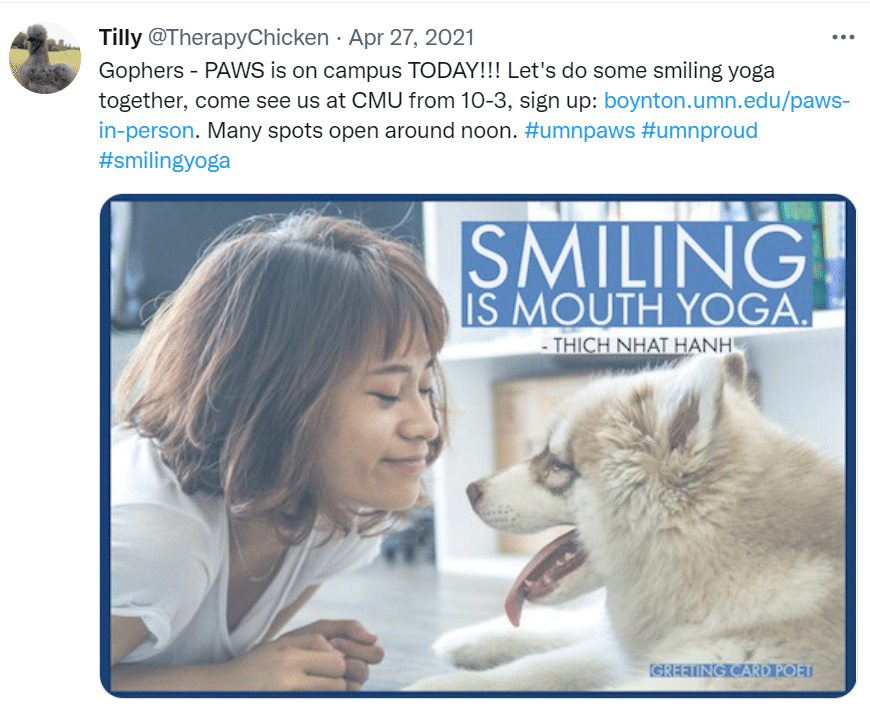Browse the #smilingyoga hashtag

165,160
